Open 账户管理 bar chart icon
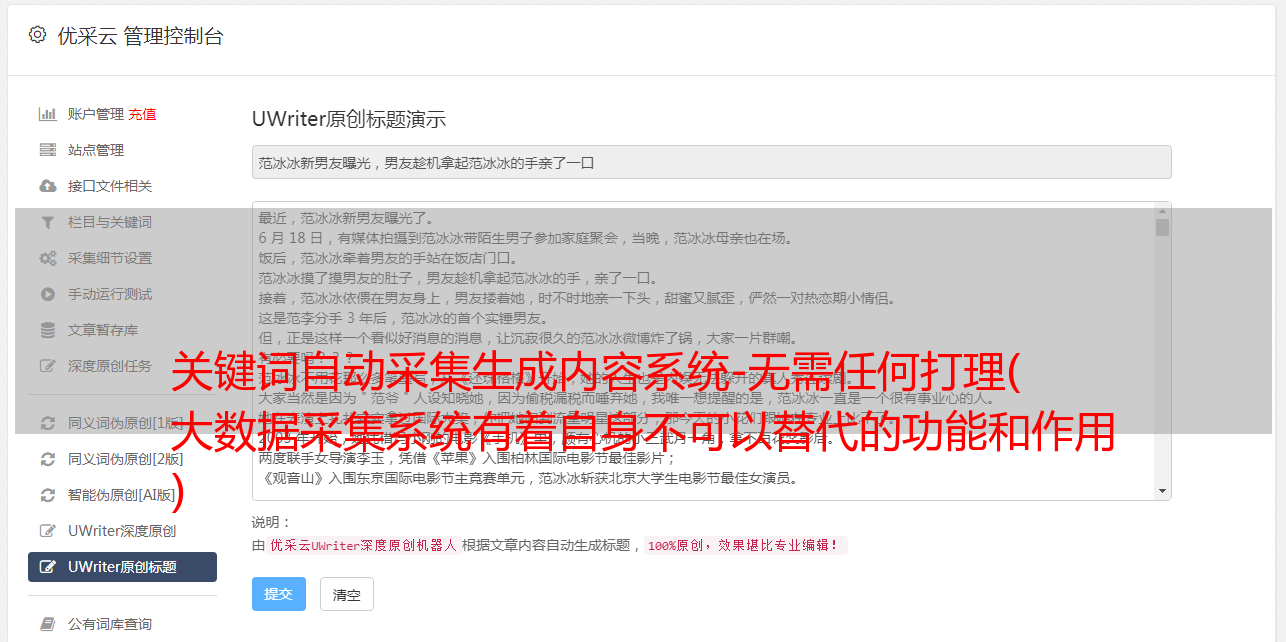Screen dimensions: 1286x642 47,114
